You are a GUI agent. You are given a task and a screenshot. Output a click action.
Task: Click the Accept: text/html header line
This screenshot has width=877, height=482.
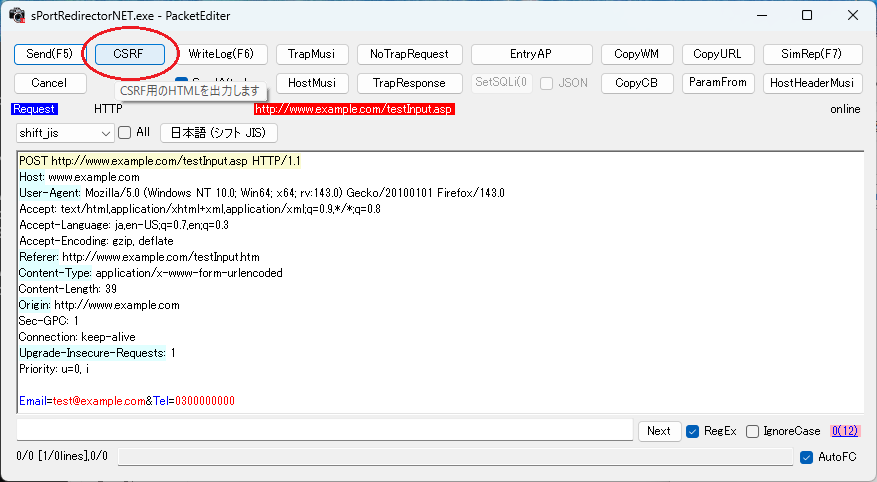[x=200, y=209]
